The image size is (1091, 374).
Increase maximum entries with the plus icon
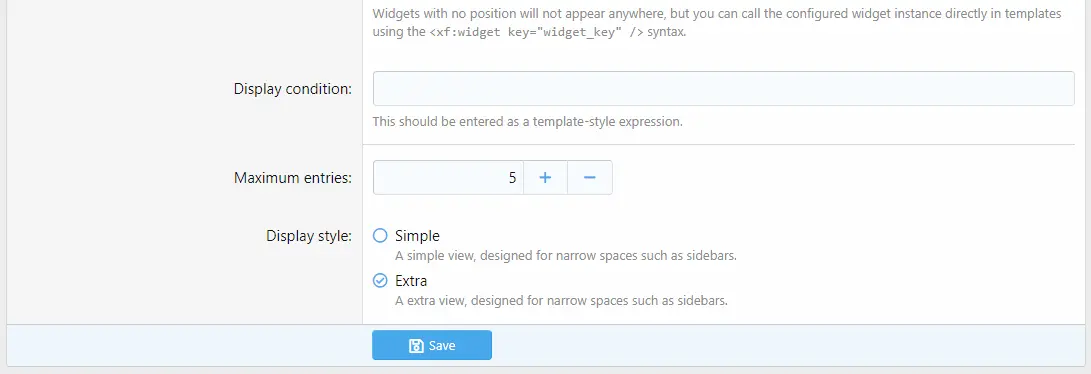pyautogui.click(x=546, y=178)
